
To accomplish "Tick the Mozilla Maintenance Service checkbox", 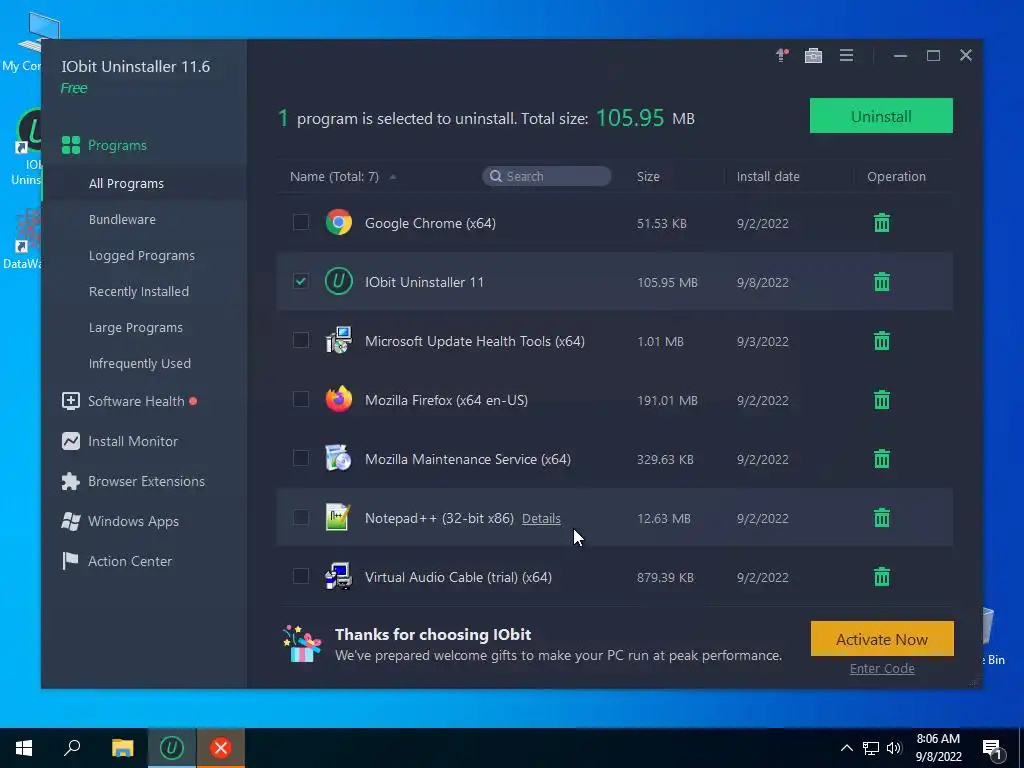I will (x=300, y=458).
